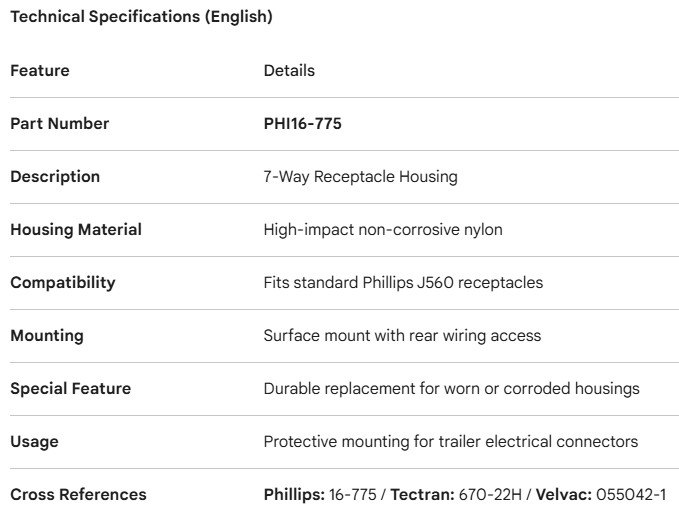Screen dimensions: 679x518
Task: Select the Special Feature row label
Action: tap(70, 389)
